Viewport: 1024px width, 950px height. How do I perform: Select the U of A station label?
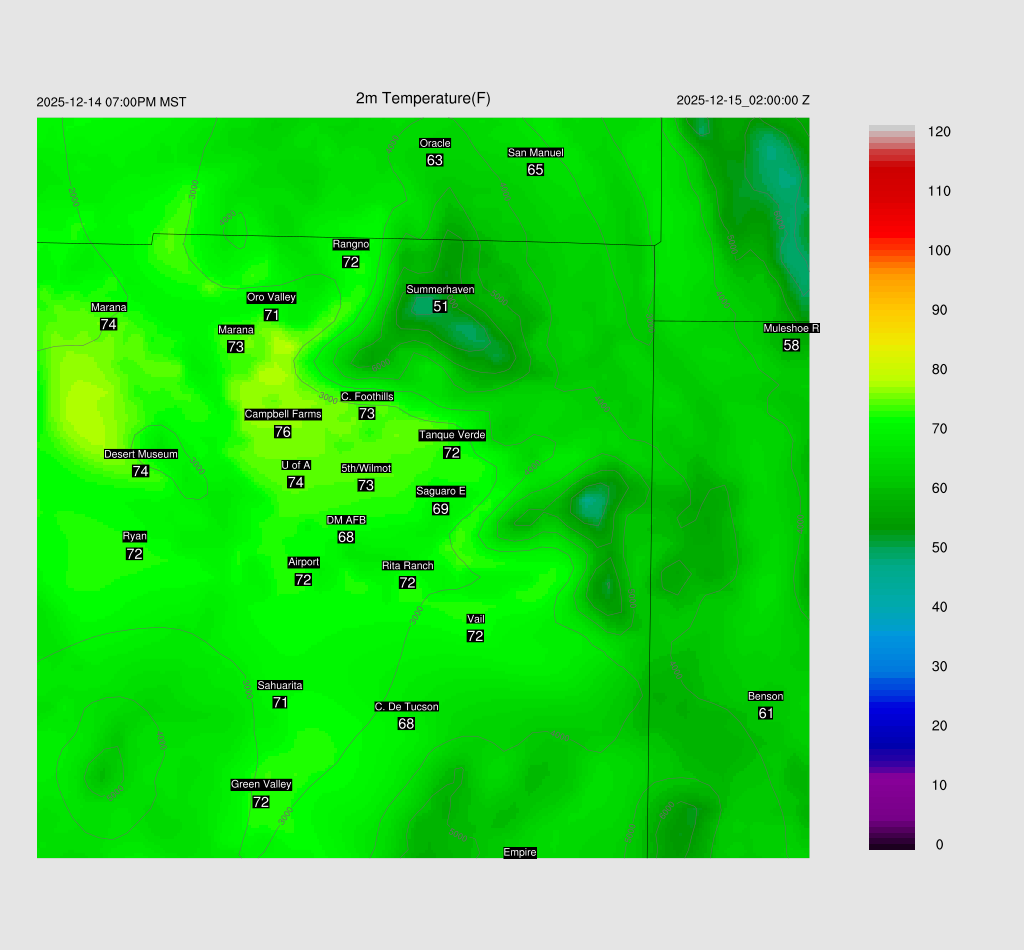point(296,465)
